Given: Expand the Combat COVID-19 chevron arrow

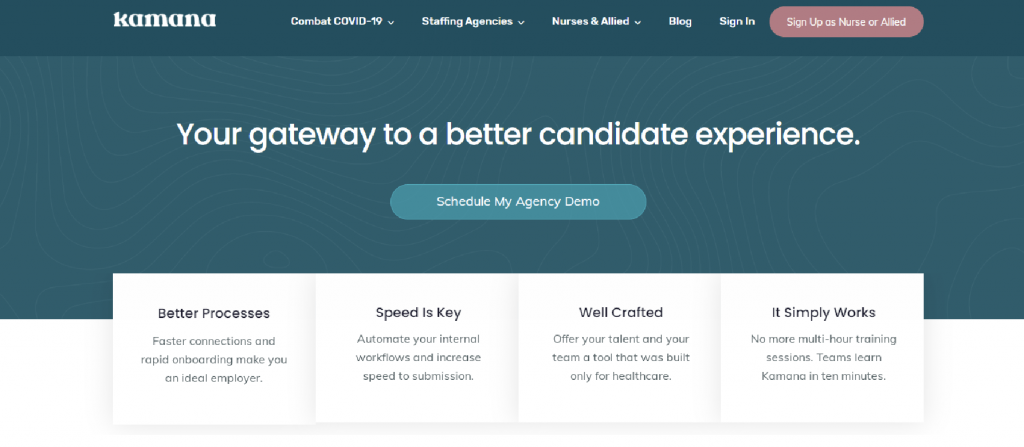Looking at the screenshot, I should (x=391, y=22).
